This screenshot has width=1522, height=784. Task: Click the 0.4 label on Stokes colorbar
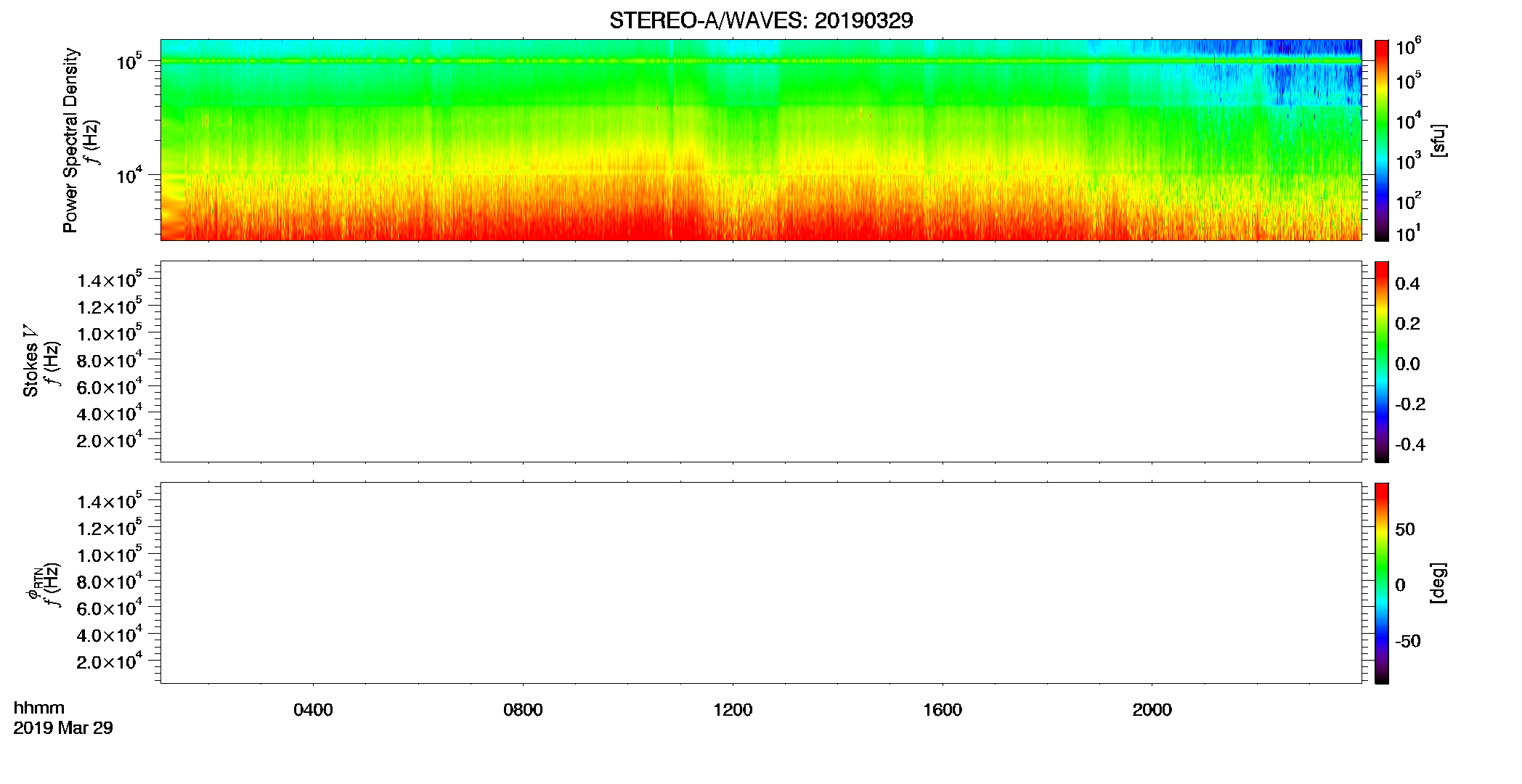(1407, 284)
